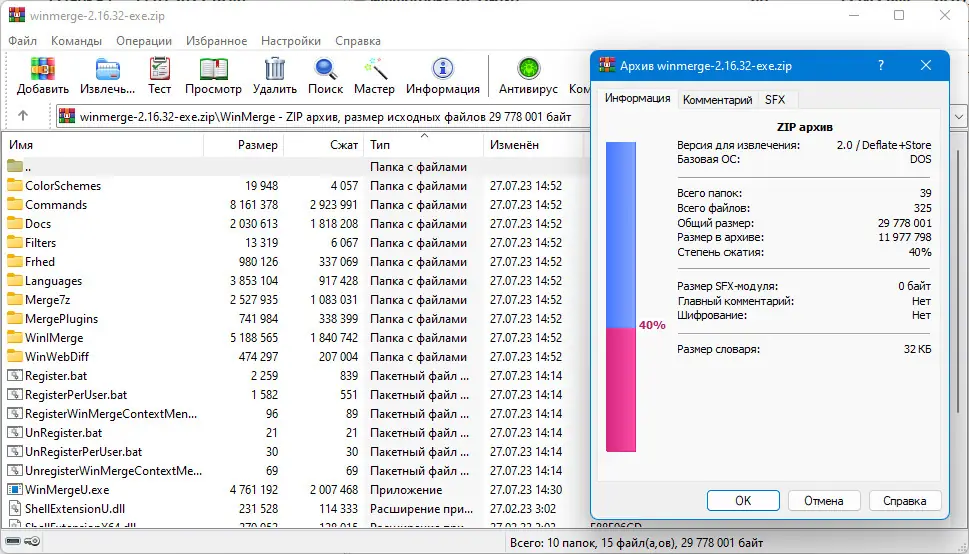Click the archive path address field
The width and height of the screenshot is (969, 554).
(x=321, y=117)
